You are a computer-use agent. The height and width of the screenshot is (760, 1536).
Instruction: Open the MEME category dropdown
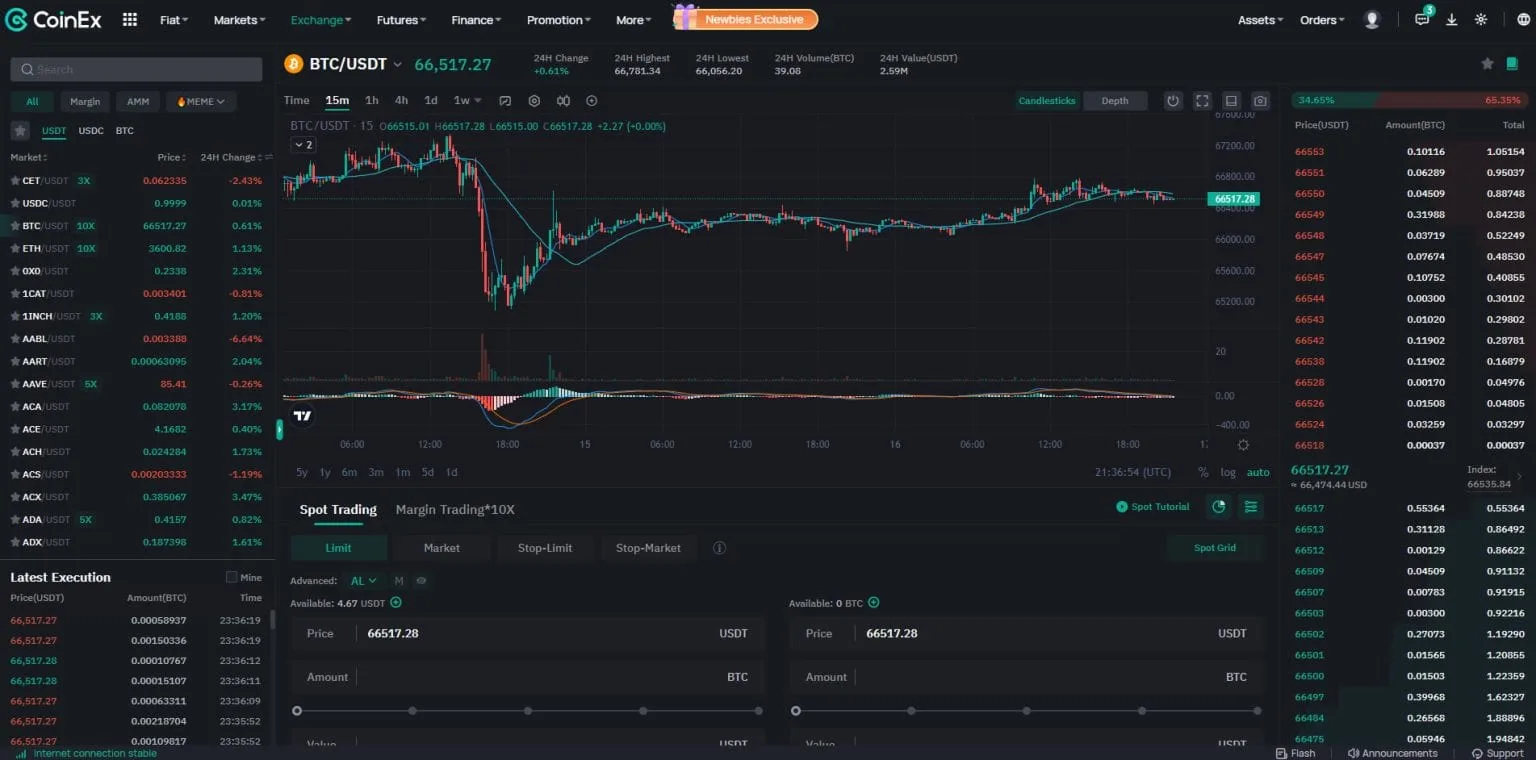[x=201, y=101]
